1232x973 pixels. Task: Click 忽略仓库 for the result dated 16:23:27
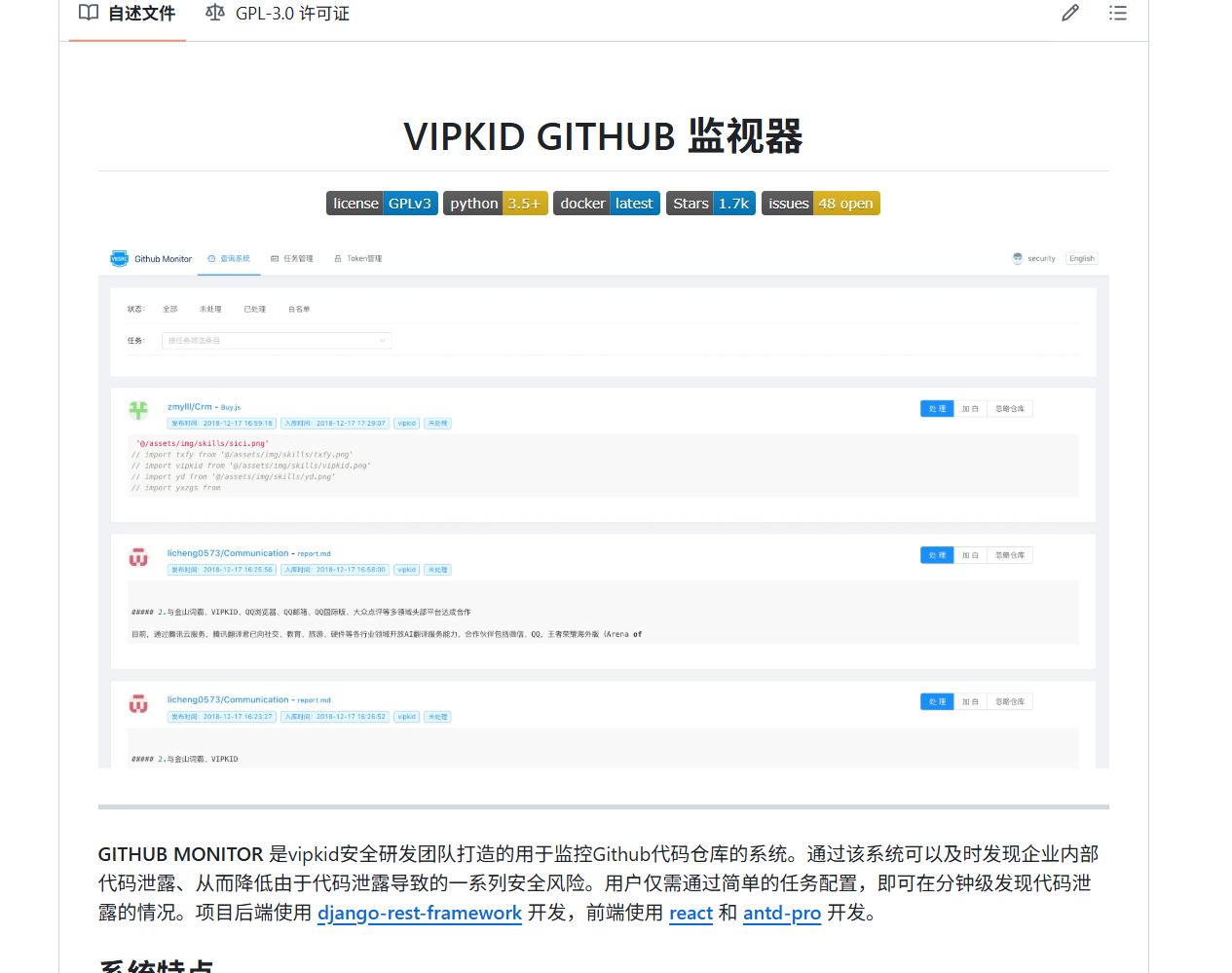point(1010,701)
